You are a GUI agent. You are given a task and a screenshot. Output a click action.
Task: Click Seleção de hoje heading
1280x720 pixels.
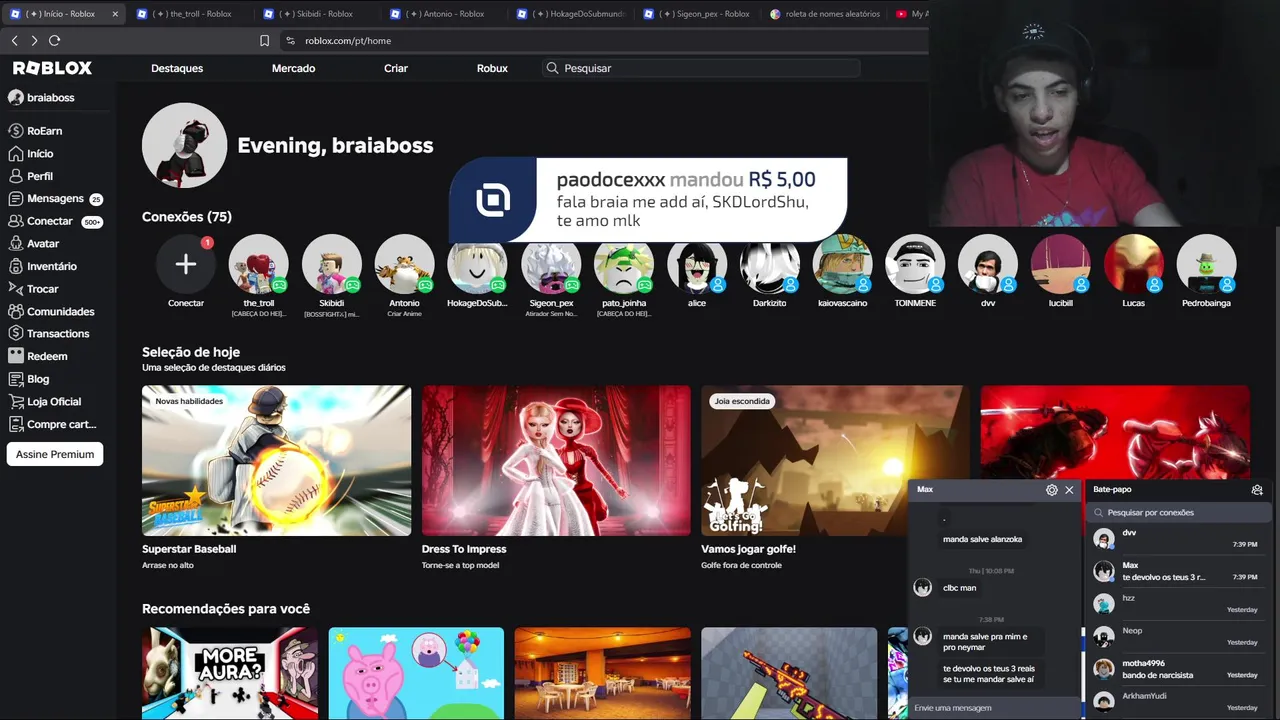191,352
